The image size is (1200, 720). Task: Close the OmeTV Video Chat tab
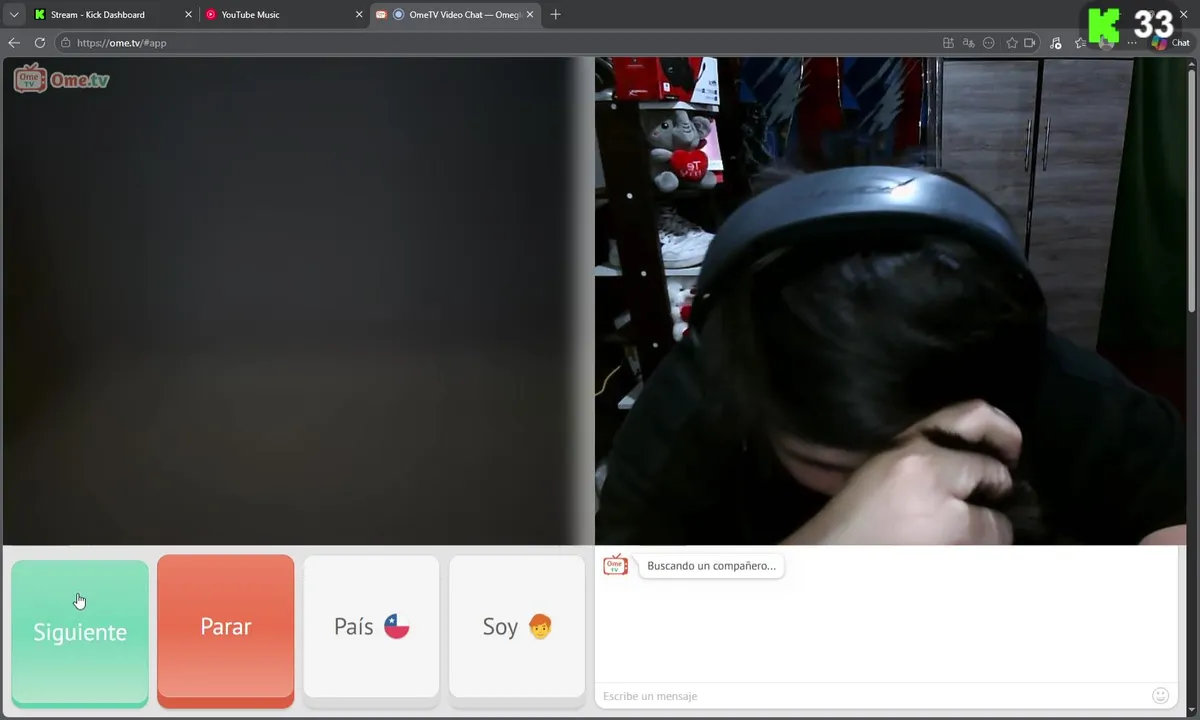point(530,15)
